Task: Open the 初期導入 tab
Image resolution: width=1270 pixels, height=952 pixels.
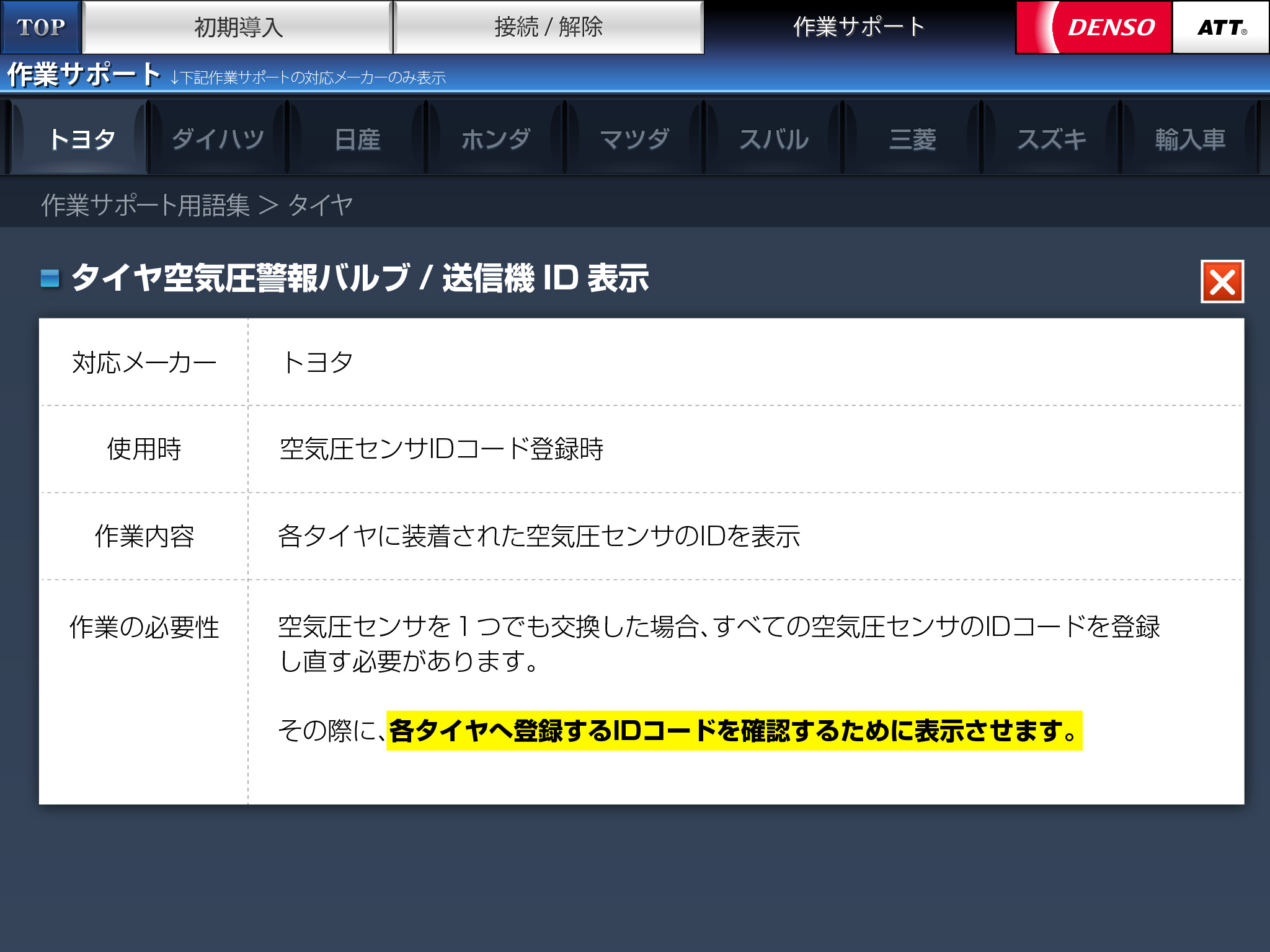Action: click(238, 27)
